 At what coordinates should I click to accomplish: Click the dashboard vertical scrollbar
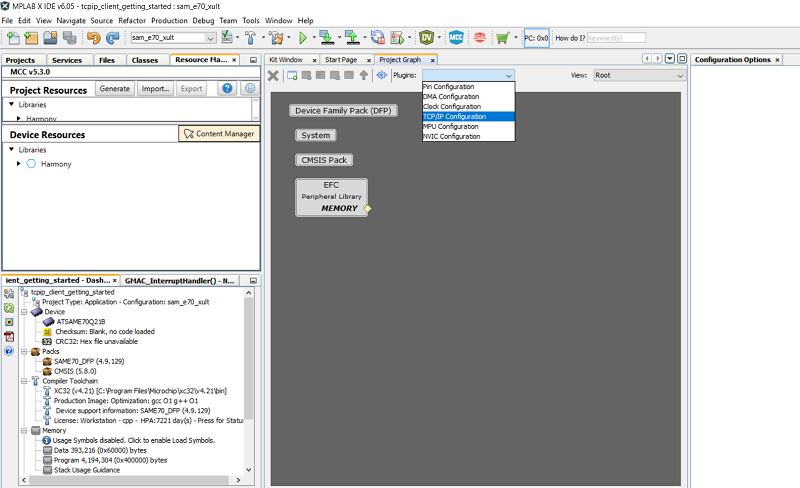click(x=248, y=357)
